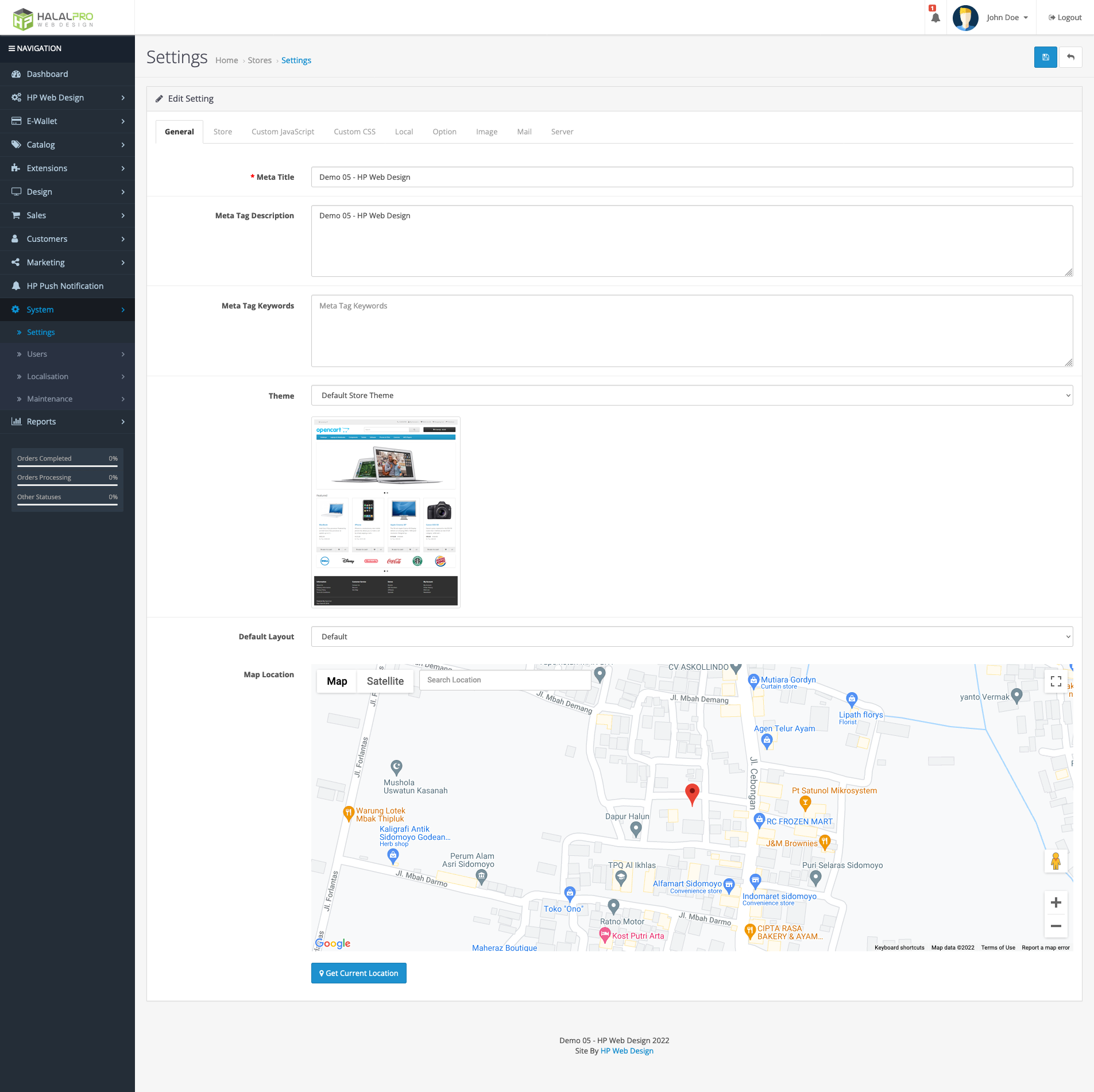1094x1092 pixels.
Task: Toggle the NAVIGATION sidebar header
Action: click(x=36, y=48)
